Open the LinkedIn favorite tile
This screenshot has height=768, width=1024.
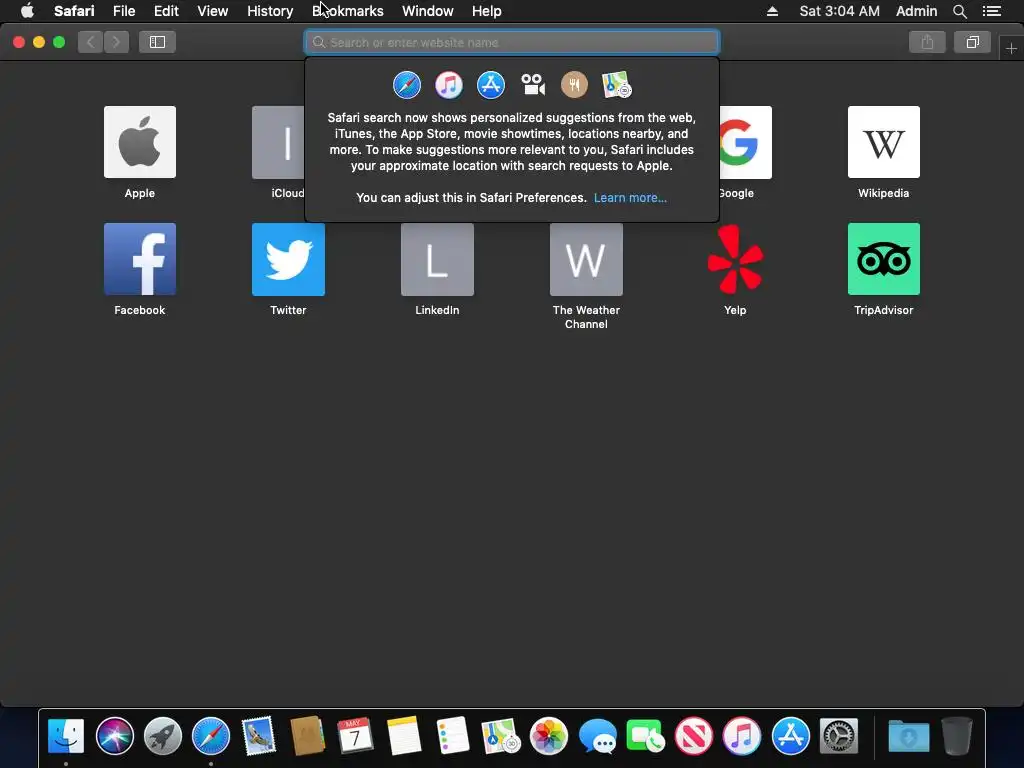pyautogui.click(x=437, y=259)
